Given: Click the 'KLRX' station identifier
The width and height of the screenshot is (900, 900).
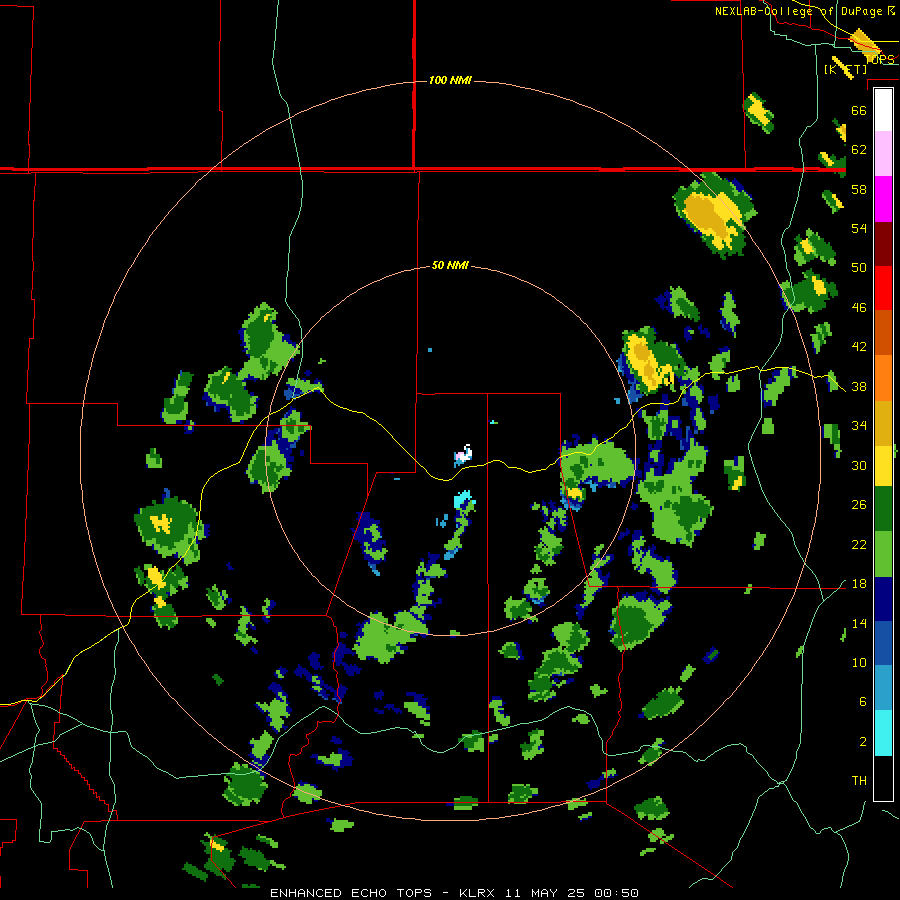Looking at the screenshot, I should coord(479,893).
